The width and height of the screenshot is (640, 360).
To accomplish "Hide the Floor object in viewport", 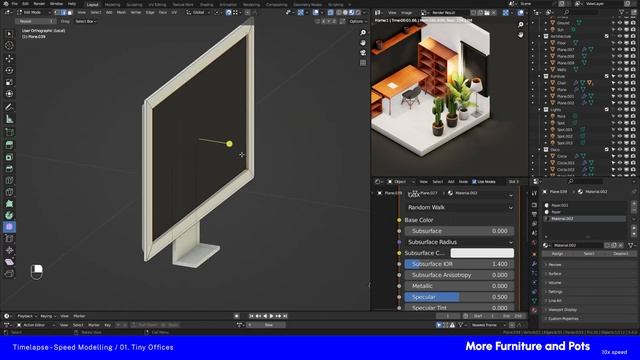I will [x=620, y=43].
